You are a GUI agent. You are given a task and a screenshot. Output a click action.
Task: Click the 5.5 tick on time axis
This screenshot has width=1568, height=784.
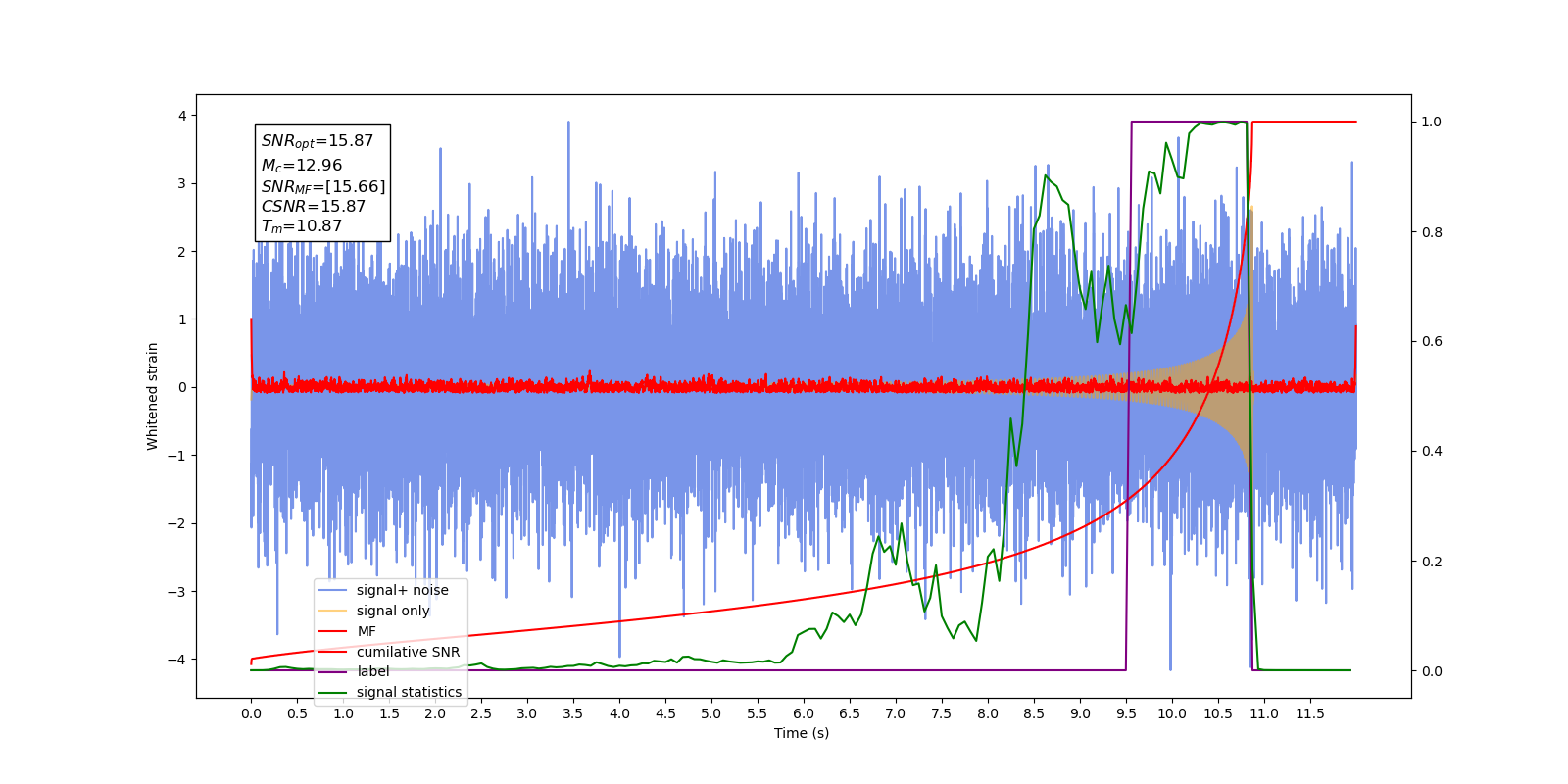pyautogui.click(x=758, y=713)
